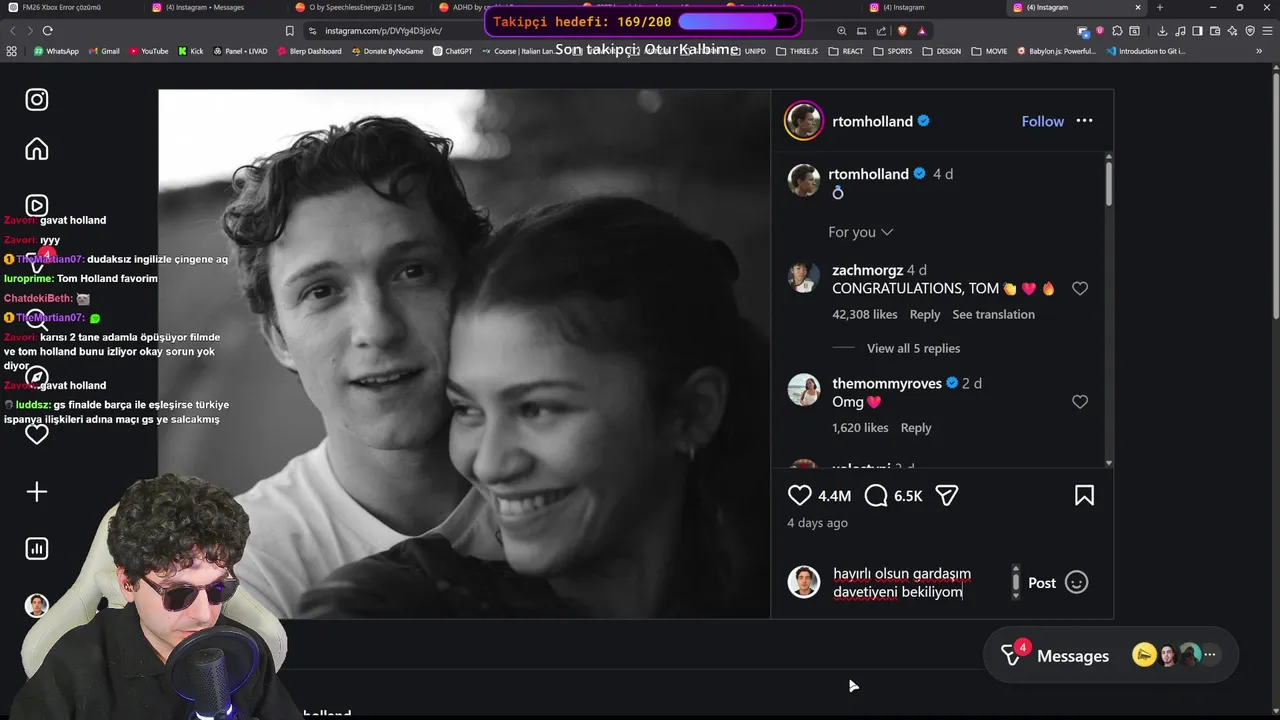The width and height of the screenshot is (1280, 720).
Task: Share the post with the paper plane icon
Action: [947, 495]
